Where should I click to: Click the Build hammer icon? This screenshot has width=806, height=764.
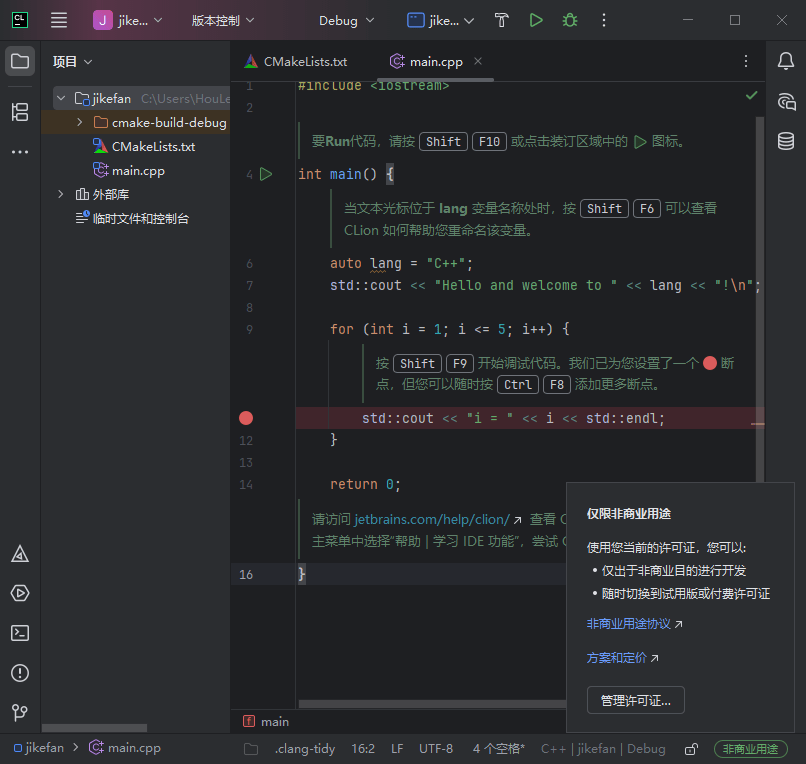click(x=501, y=21)
